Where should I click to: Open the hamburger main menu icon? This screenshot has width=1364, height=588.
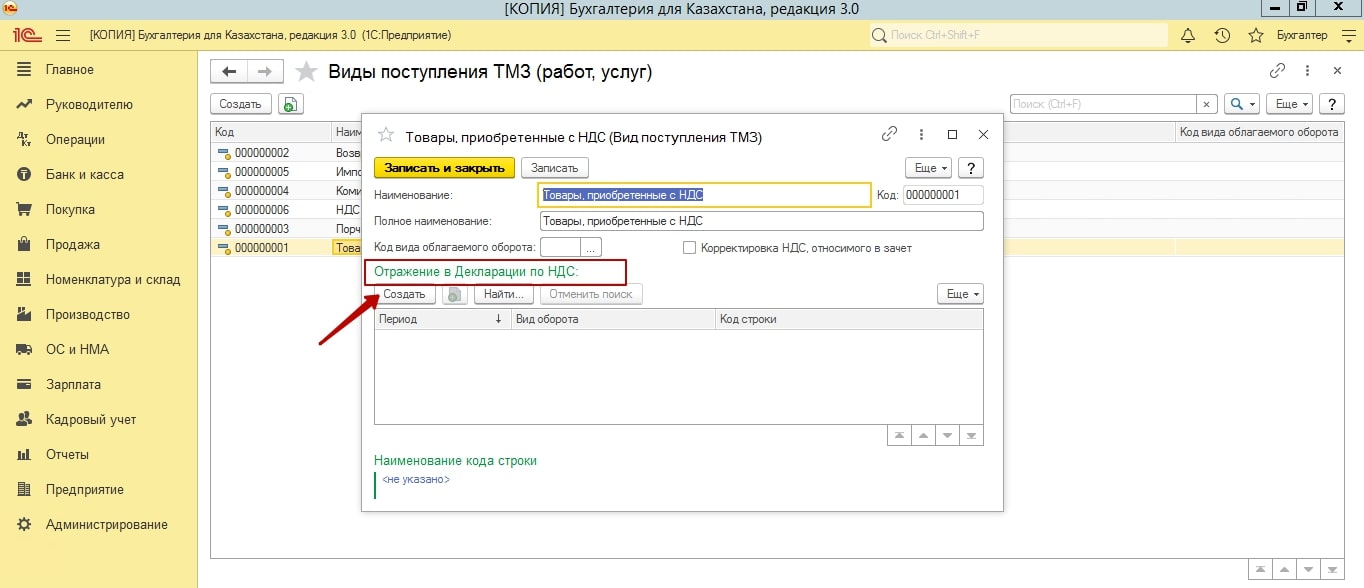click(63, 35)
